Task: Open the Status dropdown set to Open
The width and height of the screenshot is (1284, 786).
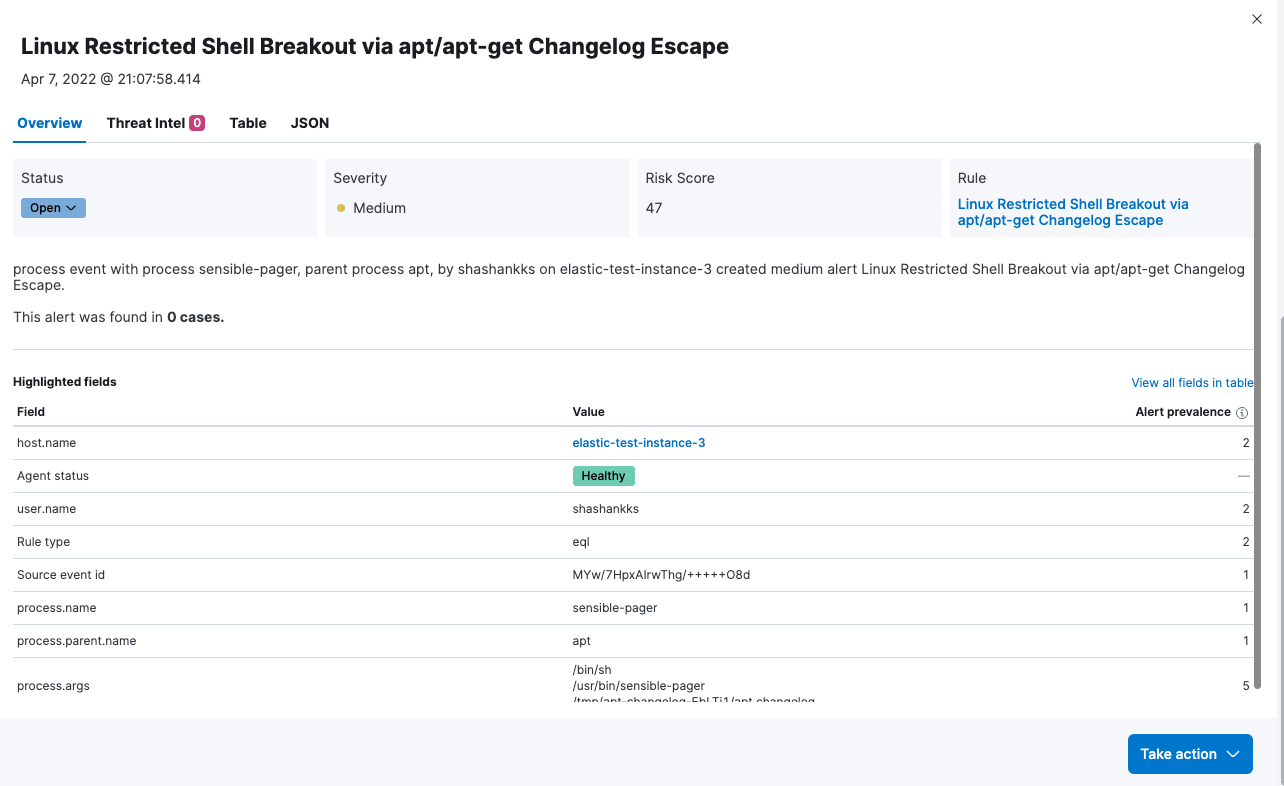Action: click(x=53, y=208)
